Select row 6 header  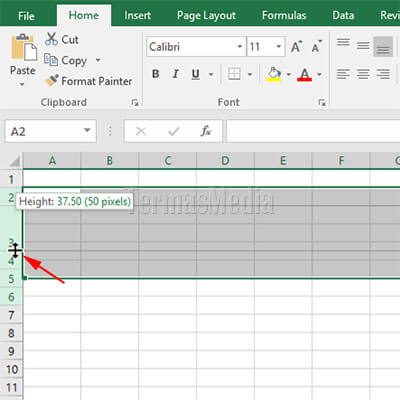11,297
